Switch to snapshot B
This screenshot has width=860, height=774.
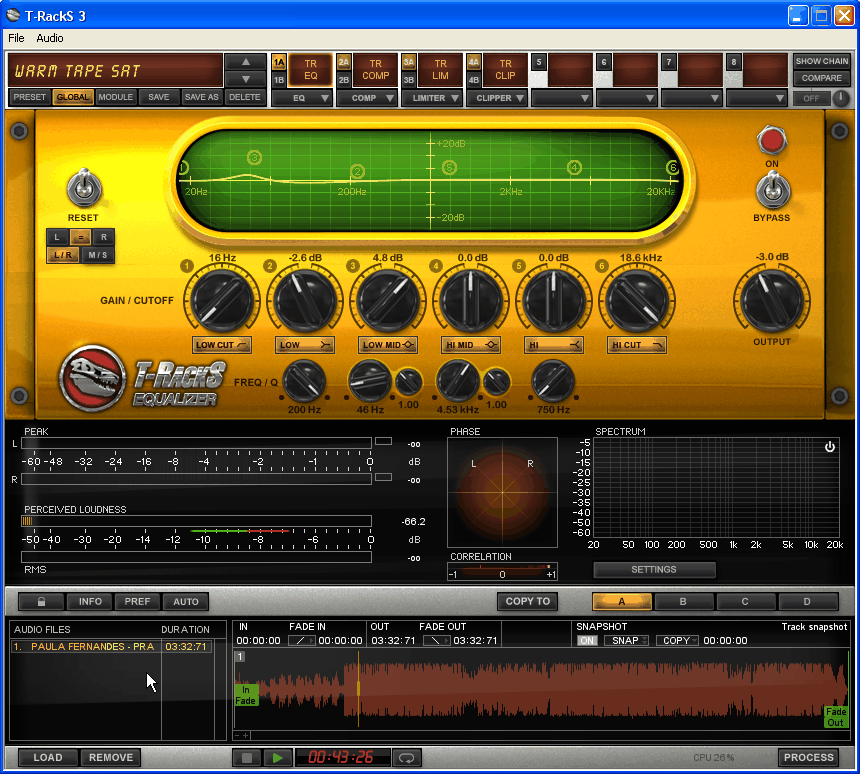(683, 601)
